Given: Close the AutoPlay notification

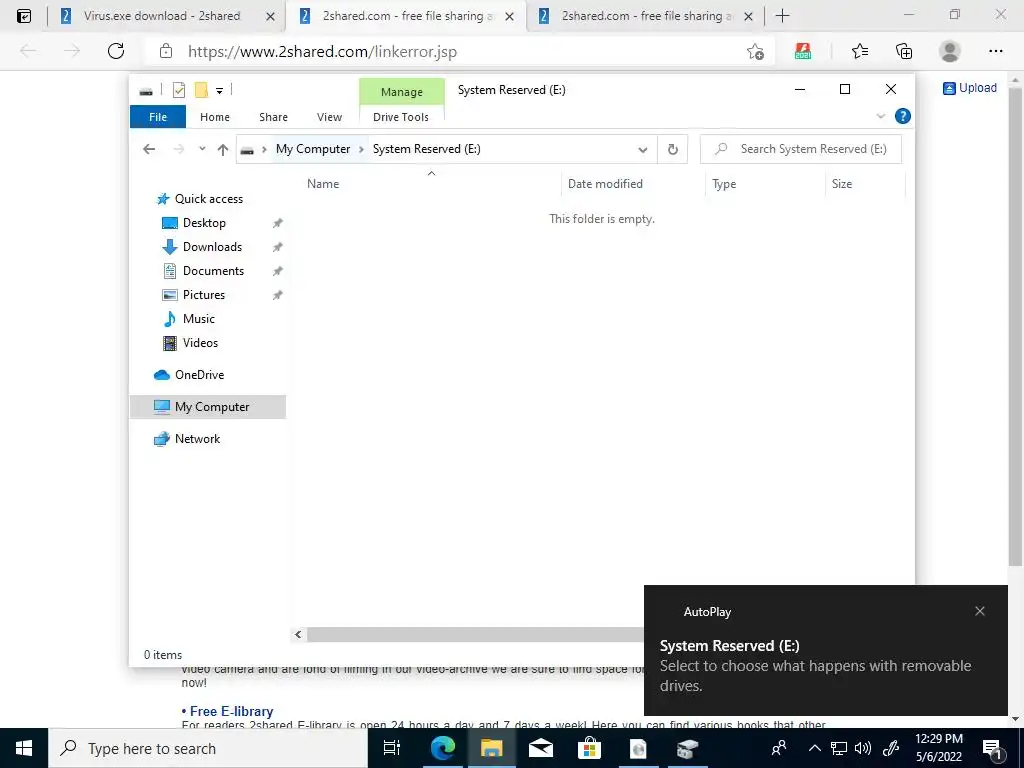Looking at the screenshot, I should point(980,611).
